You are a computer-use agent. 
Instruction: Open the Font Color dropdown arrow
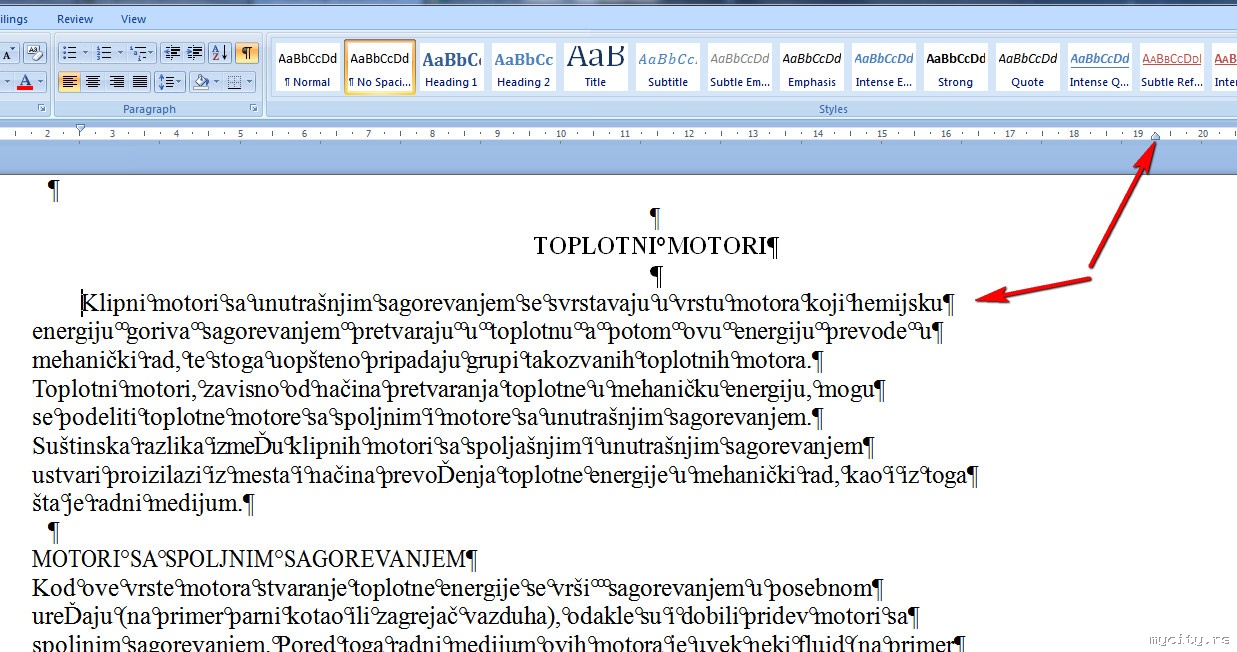pos(41,81)
